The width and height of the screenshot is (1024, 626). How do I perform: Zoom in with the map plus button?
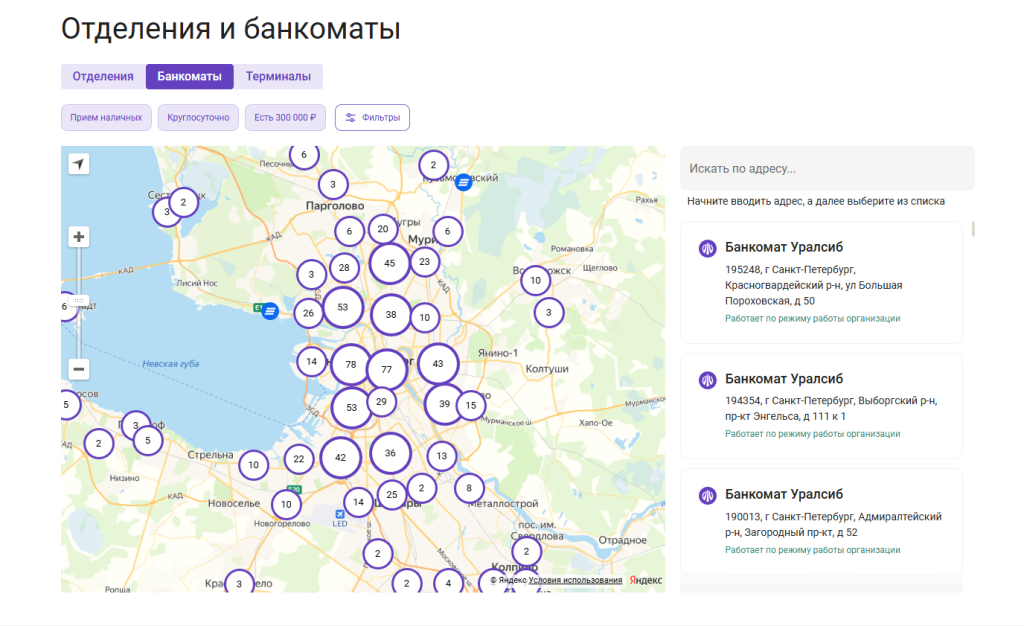79,237
